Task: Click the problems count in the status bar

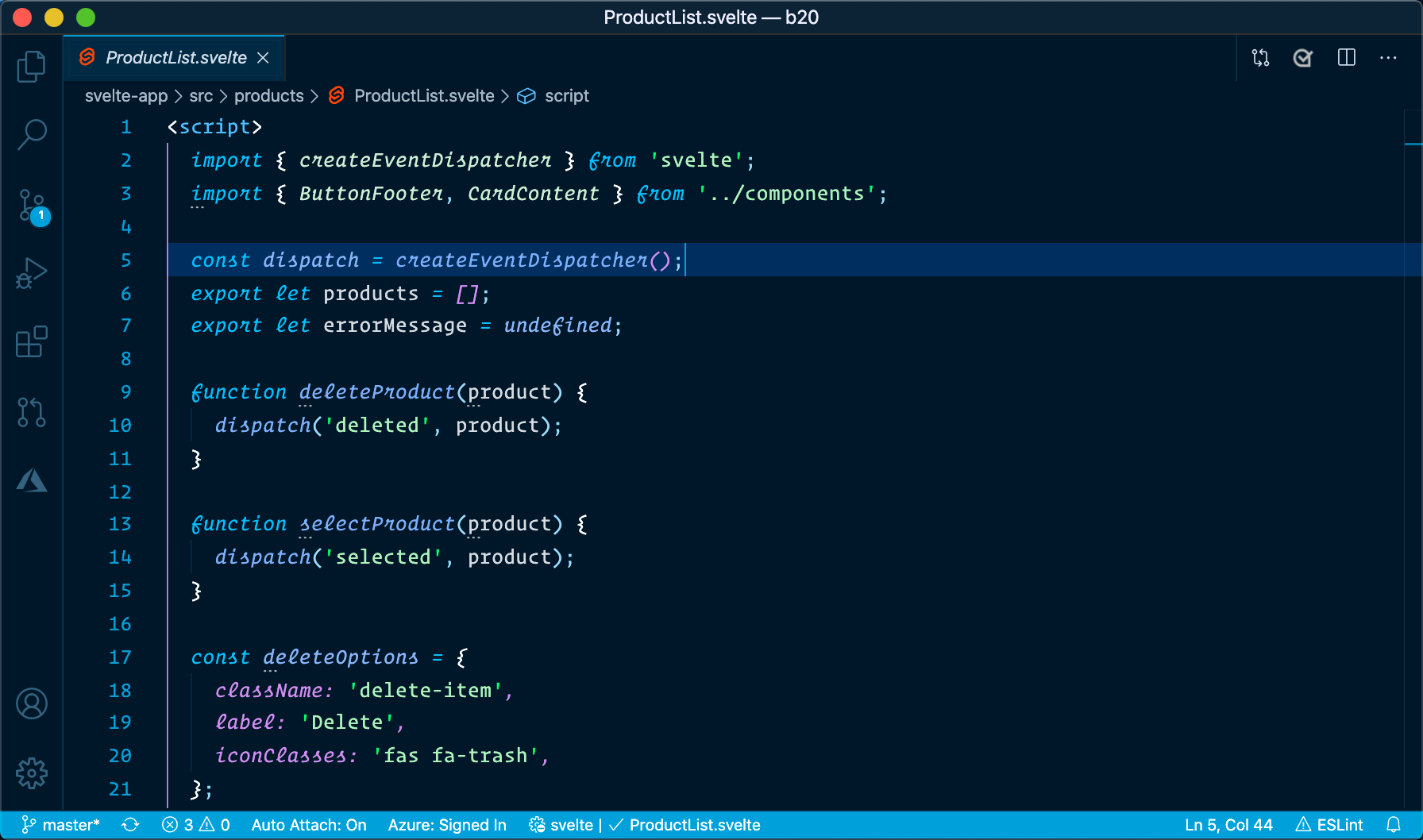Action: (x=195, y=825)
